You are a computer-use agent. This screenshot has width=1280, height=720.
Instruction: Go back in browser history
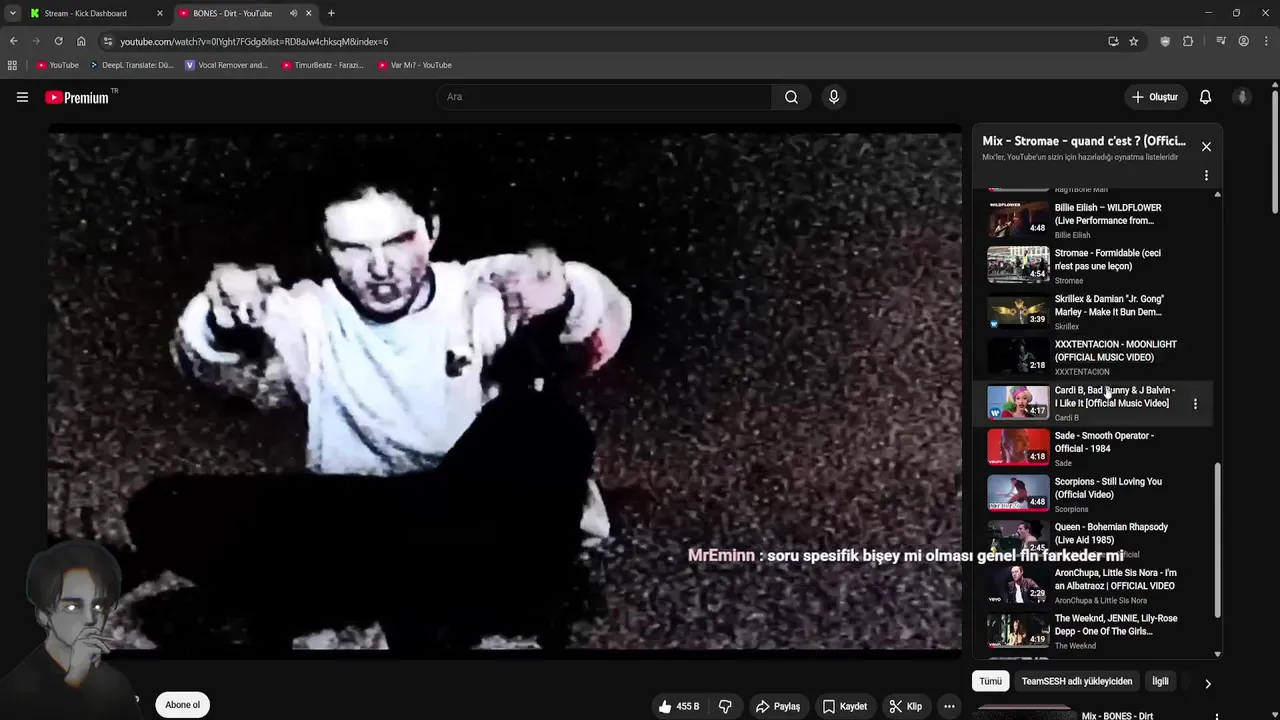[x=13, y=41]
